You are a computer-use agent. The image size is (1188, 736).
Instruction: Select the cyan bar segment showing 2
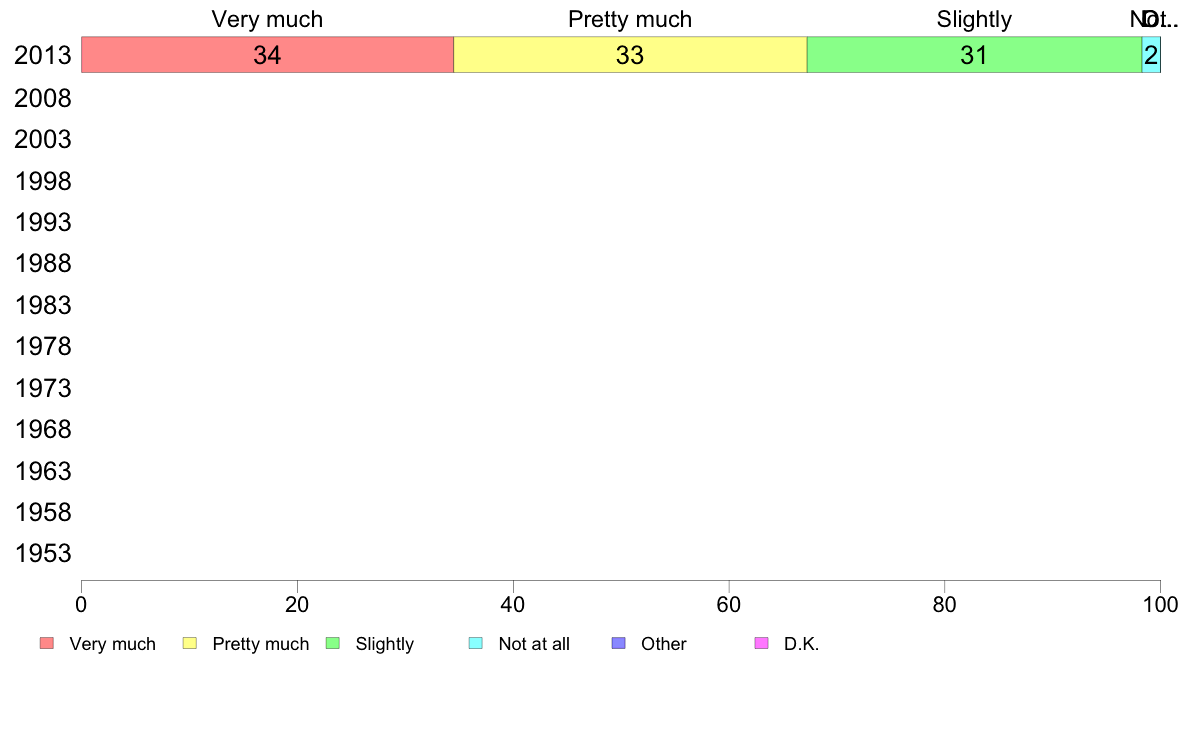(x=1151, y=55)
